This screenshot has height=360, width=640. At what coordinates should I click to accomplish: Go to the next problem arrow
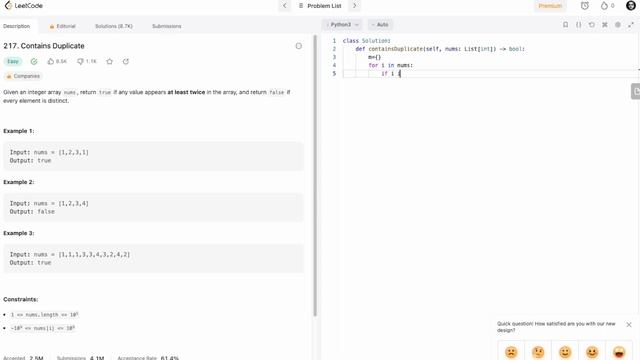pyautogui.click(x=354, y=6)
